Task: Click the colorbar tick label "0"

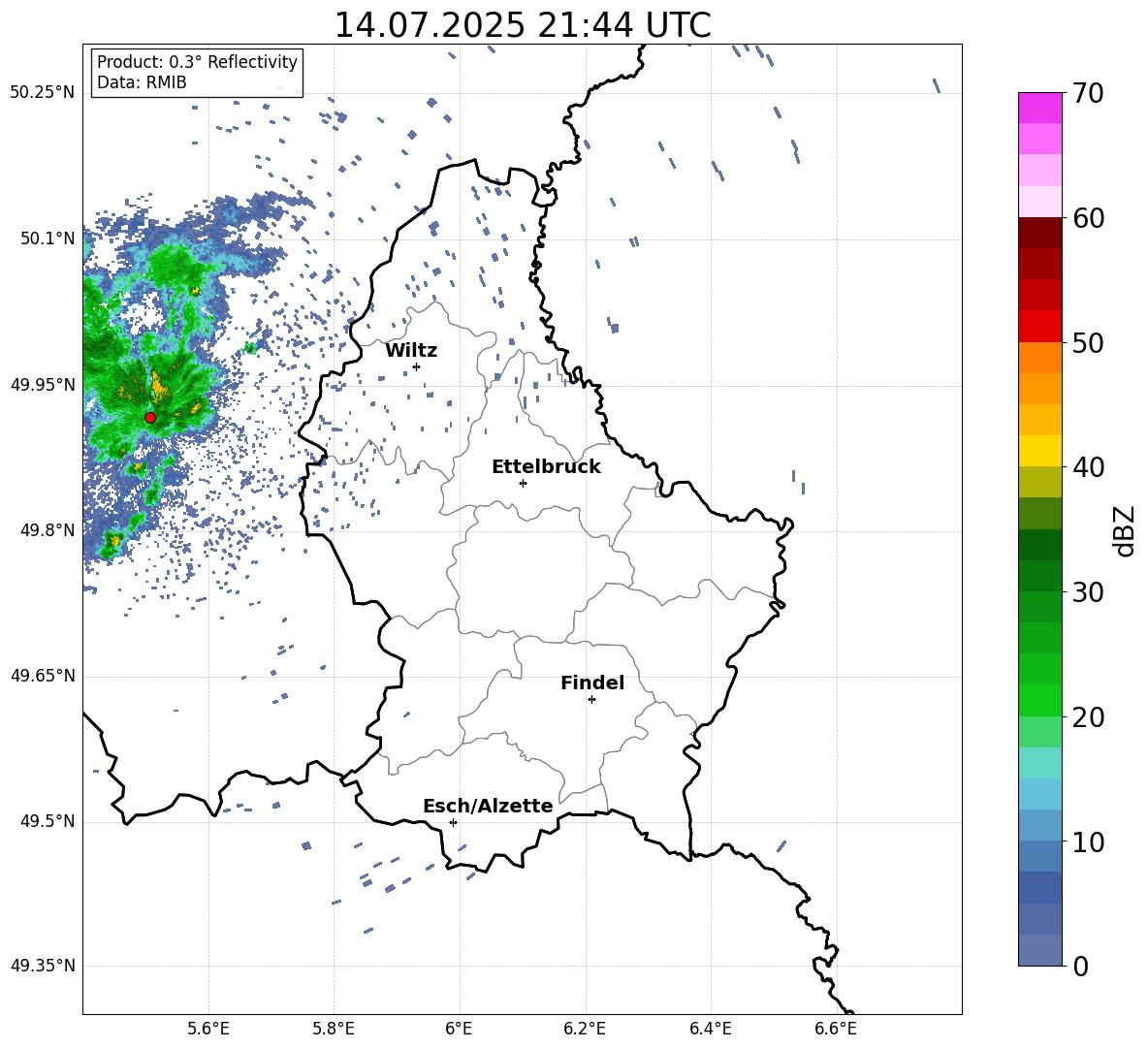Action: pos(1080,966)
